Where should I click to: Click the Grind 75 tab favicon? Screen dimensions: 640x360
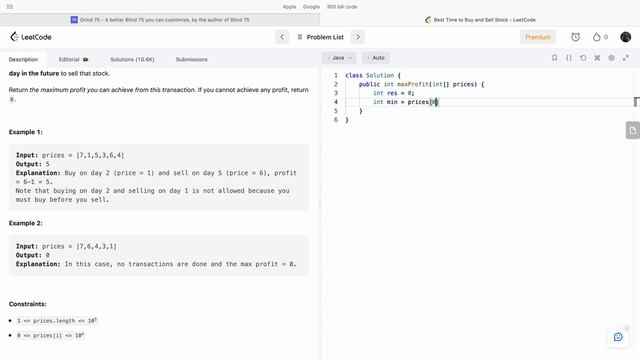point(74,20)
